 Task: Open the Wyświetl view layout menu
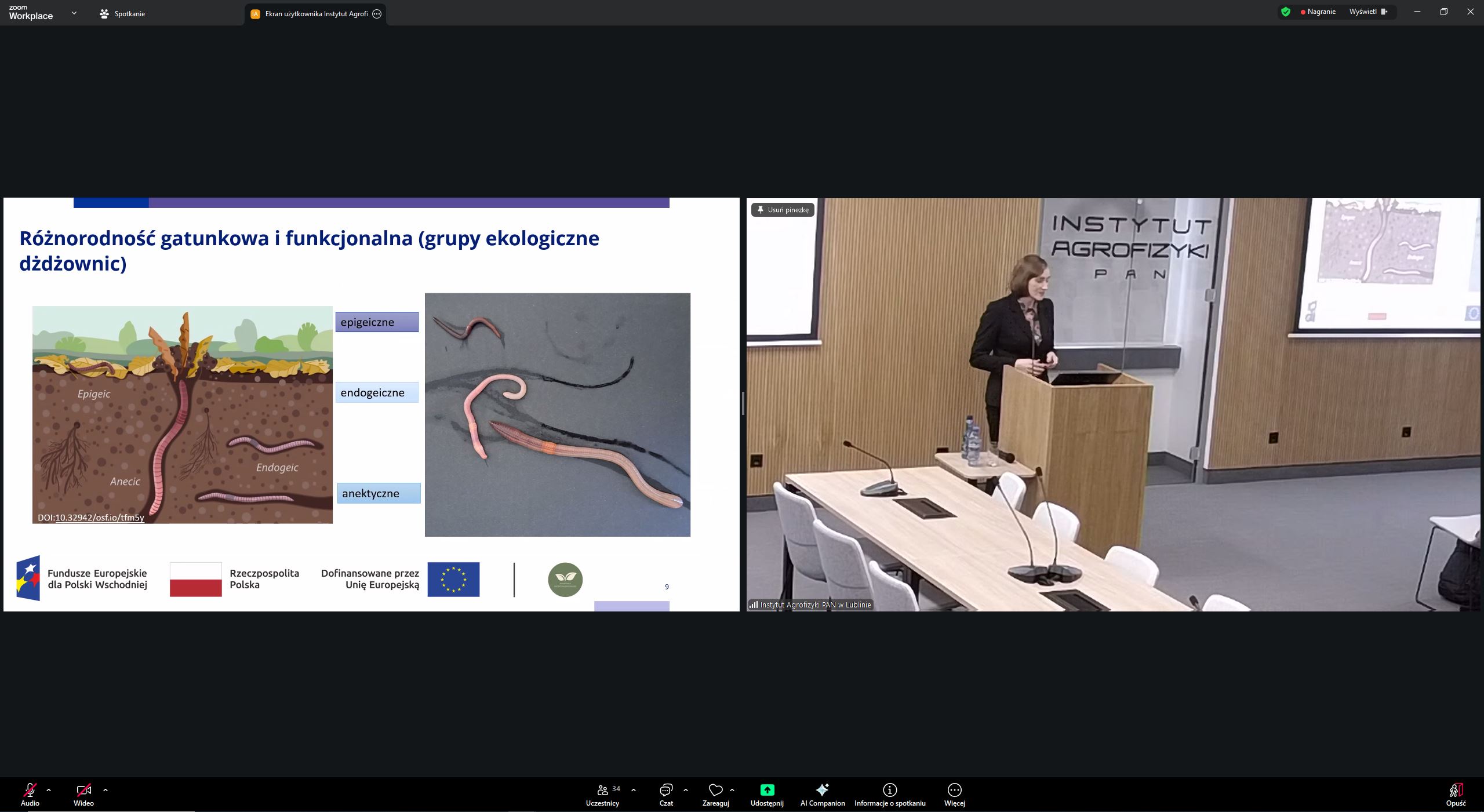pyautogui.click(x=1367, y=12)
